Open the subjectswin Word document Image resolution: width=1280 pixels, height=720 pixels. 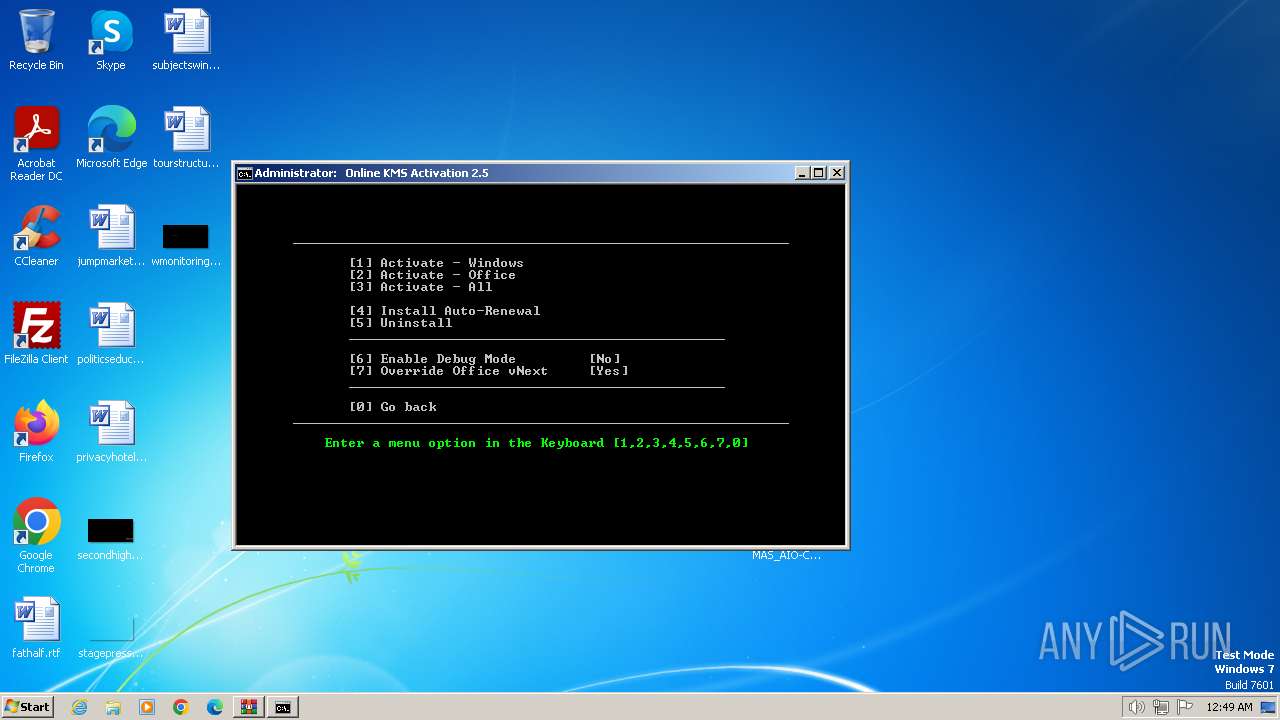[186, 40]
